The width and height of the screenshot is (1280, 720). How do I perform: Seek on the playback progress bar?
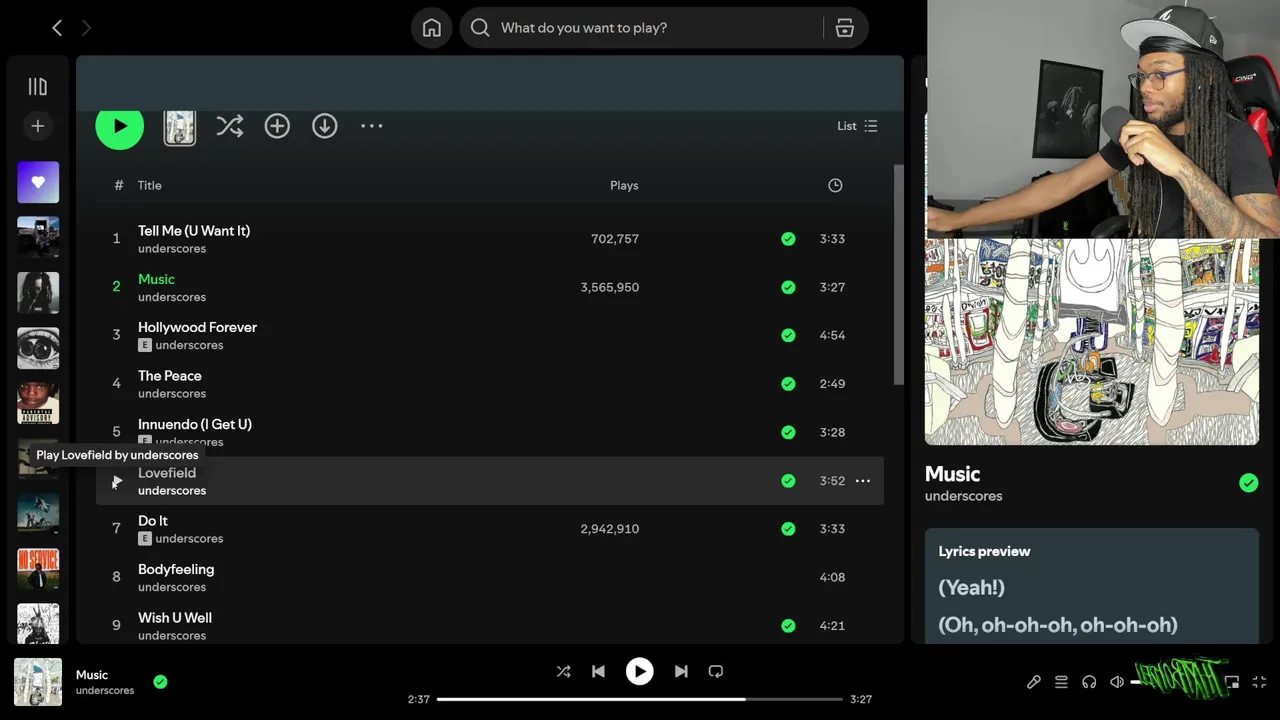(640, 699)
